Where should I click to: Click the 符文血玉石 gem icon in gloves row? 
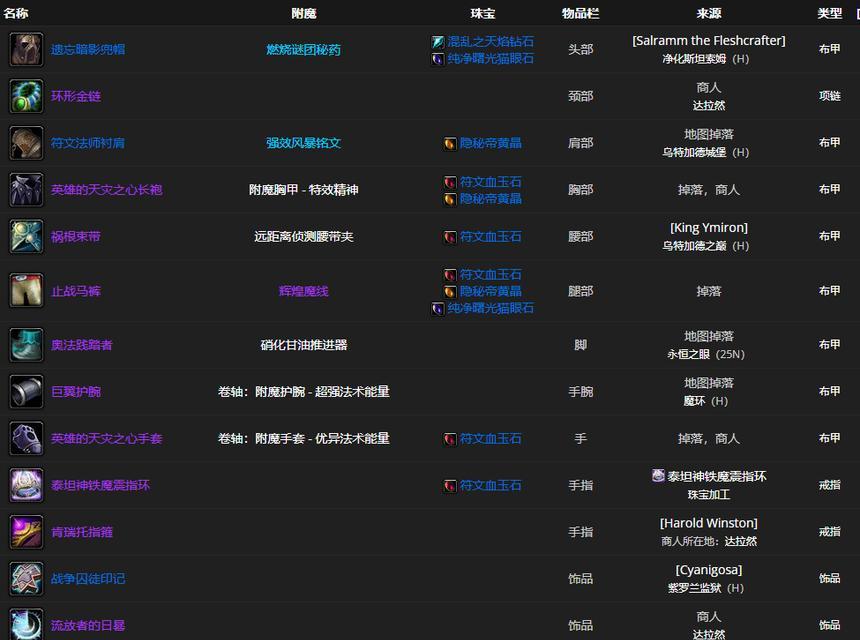point(450,439)
